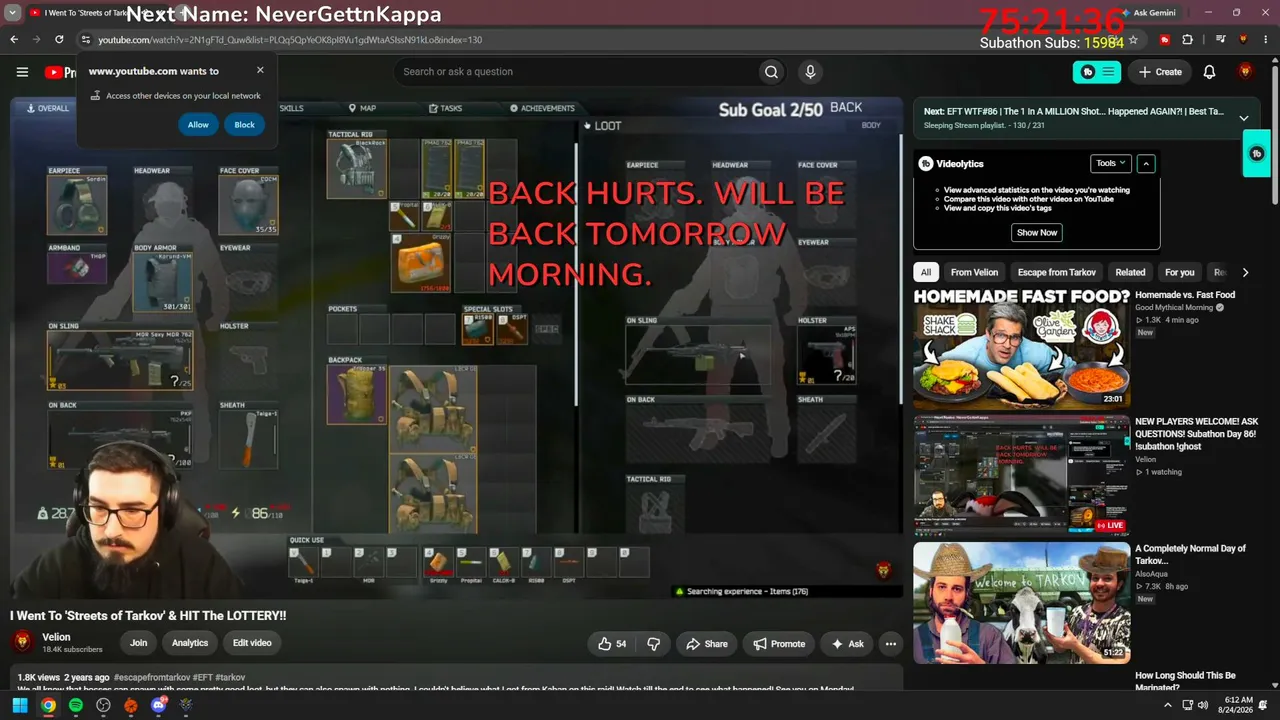Go to the YouTube home logo
Viewport: 1280px width, 720px height.
60,72
